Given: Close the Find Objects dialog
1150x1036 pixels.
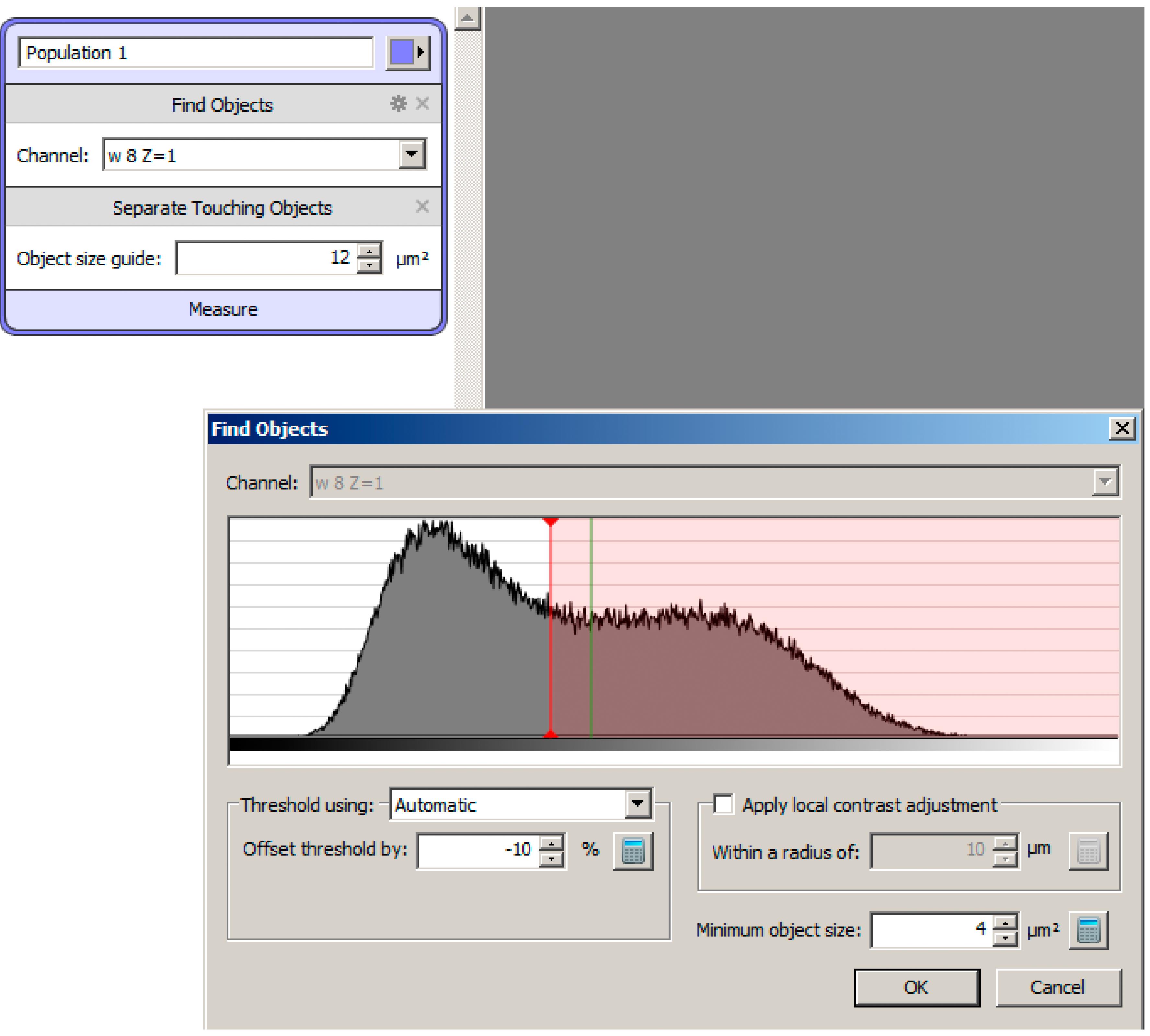Looking at the screenshot, I should (1122, 428).
